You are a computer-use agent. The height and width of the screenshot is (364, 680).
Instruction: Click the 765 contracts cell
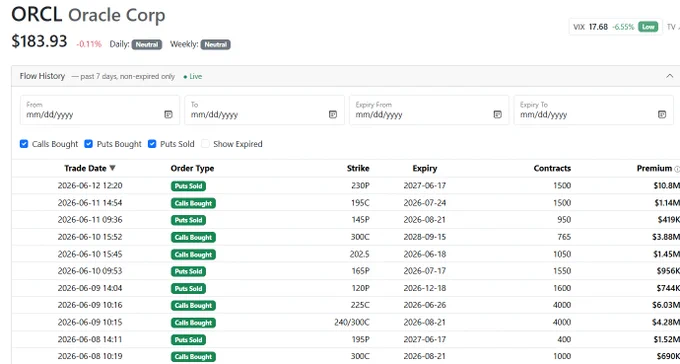pos(564,237)
